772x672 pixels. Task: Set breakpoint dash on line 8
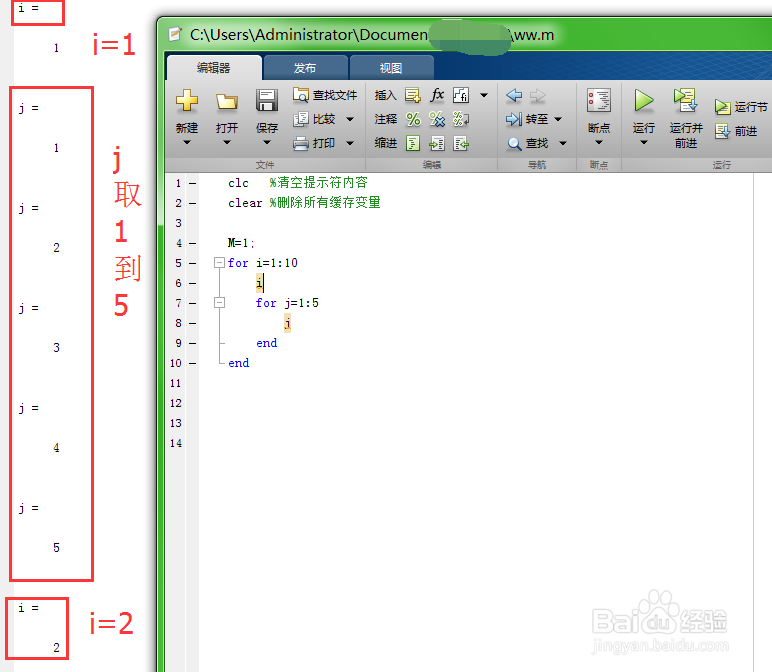(193, 323)
